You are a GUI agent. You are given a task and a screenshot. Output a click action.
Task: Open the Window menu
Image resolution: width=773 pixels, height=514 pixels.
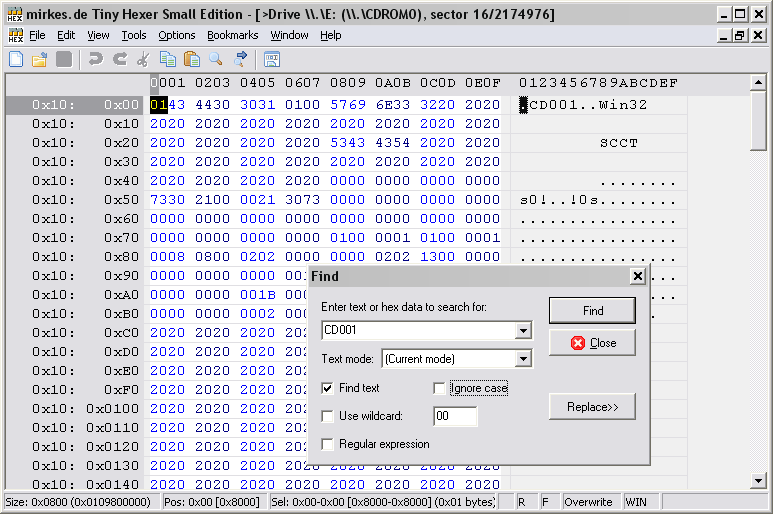coord(289,35)
